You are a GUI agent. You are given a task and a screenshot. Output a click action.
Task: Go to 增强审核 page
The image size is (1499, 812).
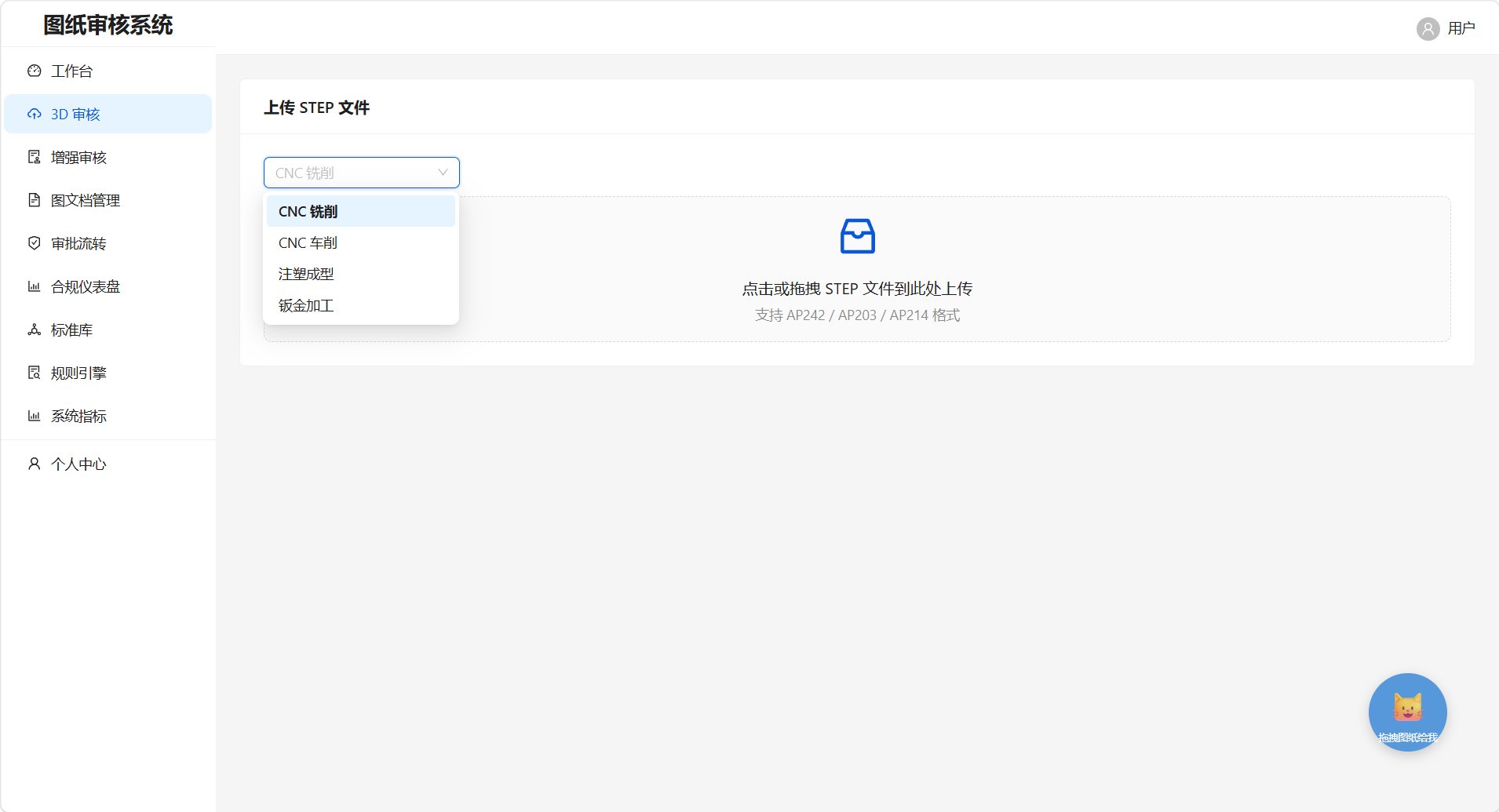coord(108,157)
